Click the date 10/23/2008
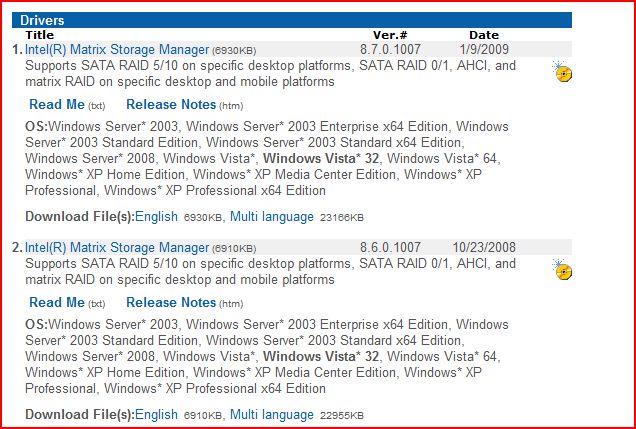The width and height of the screenshot is (636, 429). 484,247
